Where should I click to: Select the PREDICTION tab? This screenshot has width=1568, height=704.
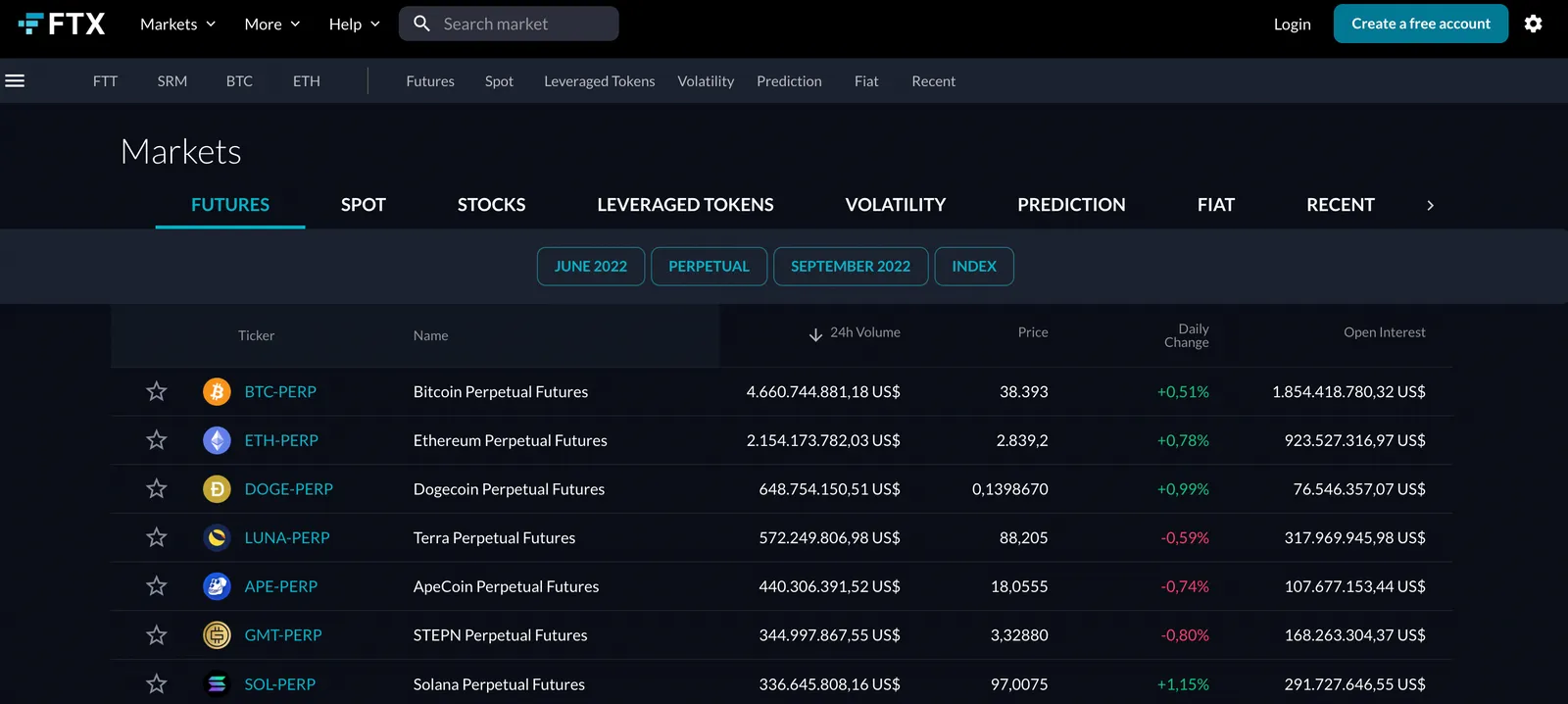pos(1071,205)
